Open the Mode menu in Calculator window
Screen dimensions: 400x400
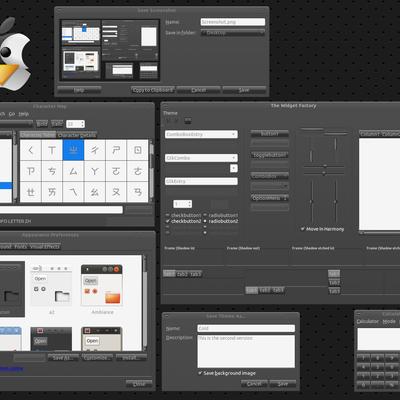(x=389, y=321)
